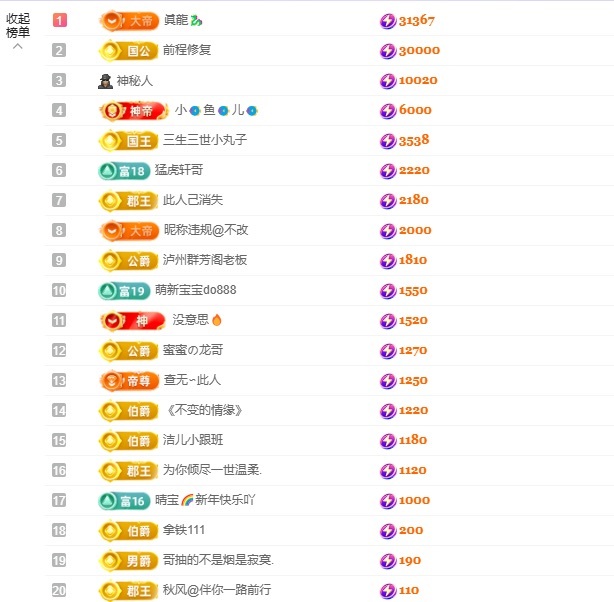This screenshot has width=614, height=602.
Task: Click username 晴宝新年快乐吖
Action: (x=205, y=500)
